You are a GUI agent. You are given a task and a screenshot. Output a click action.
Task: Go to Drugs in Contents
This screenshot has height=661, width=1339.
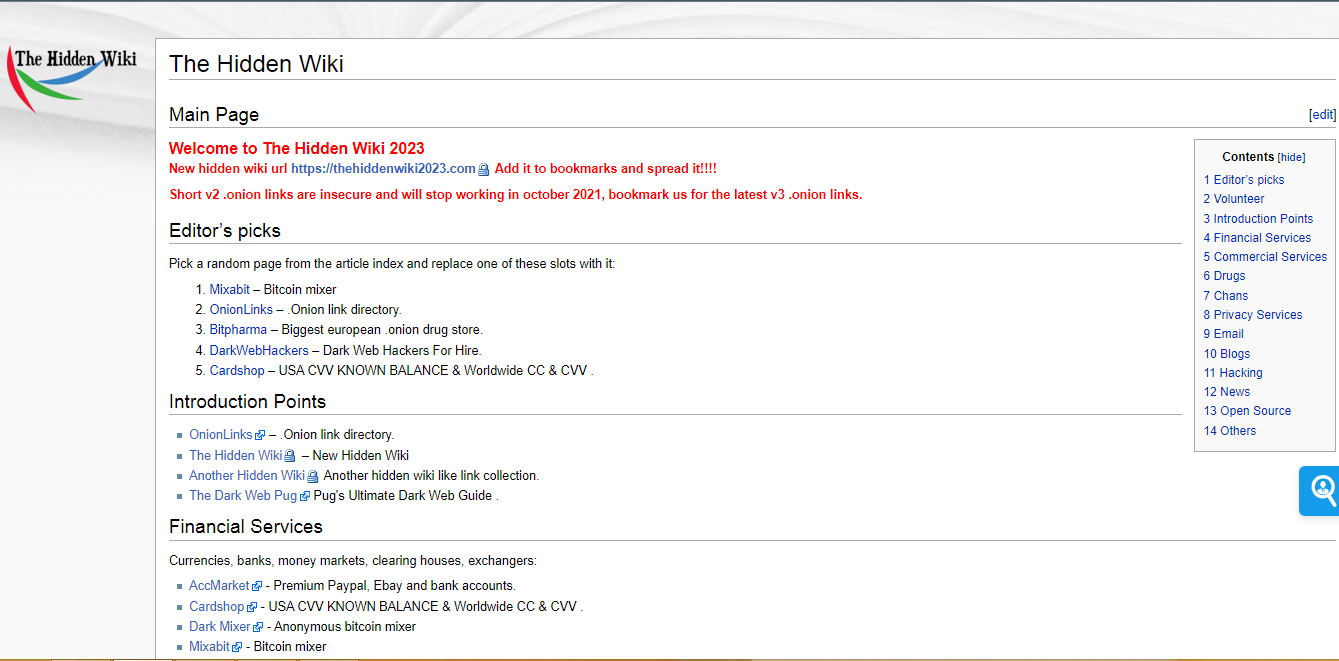tap(1225, 276)
